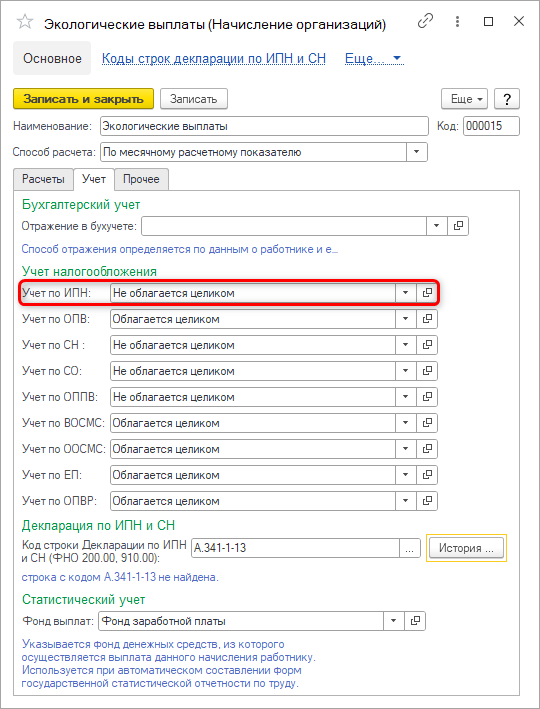Switch to the Расчеты tab
Image resolution: width=540 pixels, height=709 pixels.
[x=43, y=179]
